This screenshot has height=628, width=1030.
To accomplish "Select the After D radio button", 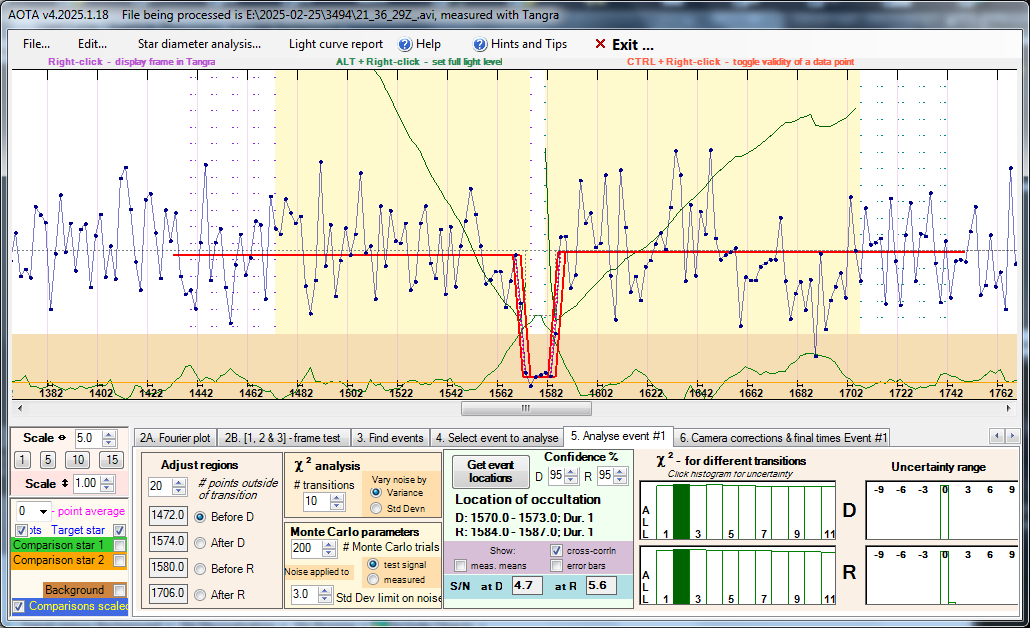I will pyautogui.click(x=198, y=541).
